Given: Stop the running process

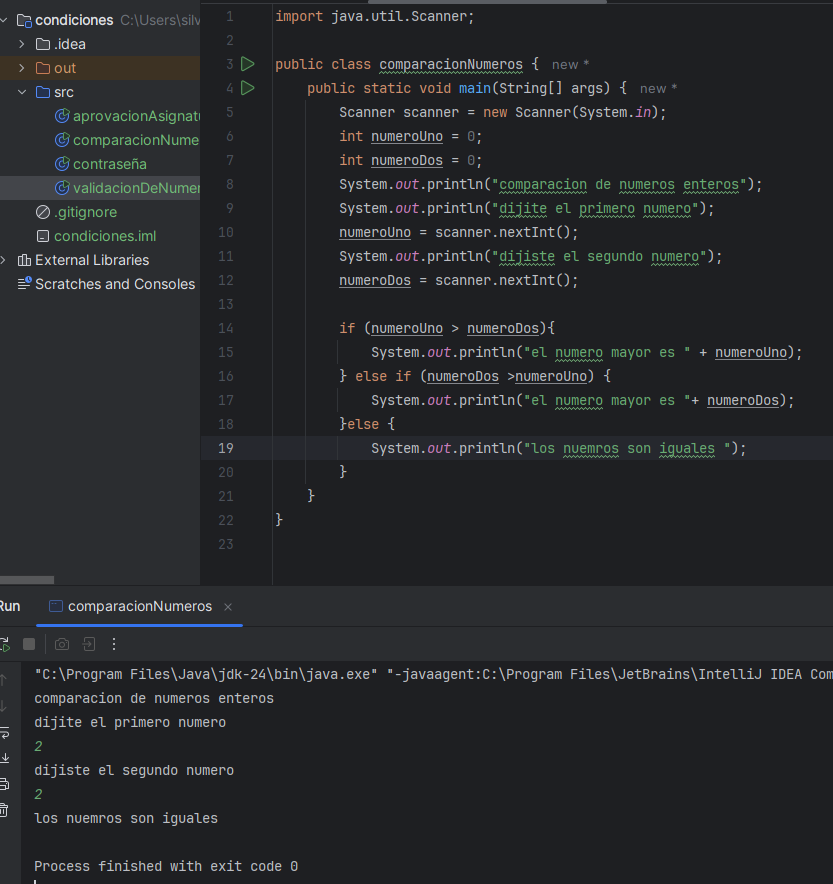Looking at the screenshot, I should coord(29,644).
